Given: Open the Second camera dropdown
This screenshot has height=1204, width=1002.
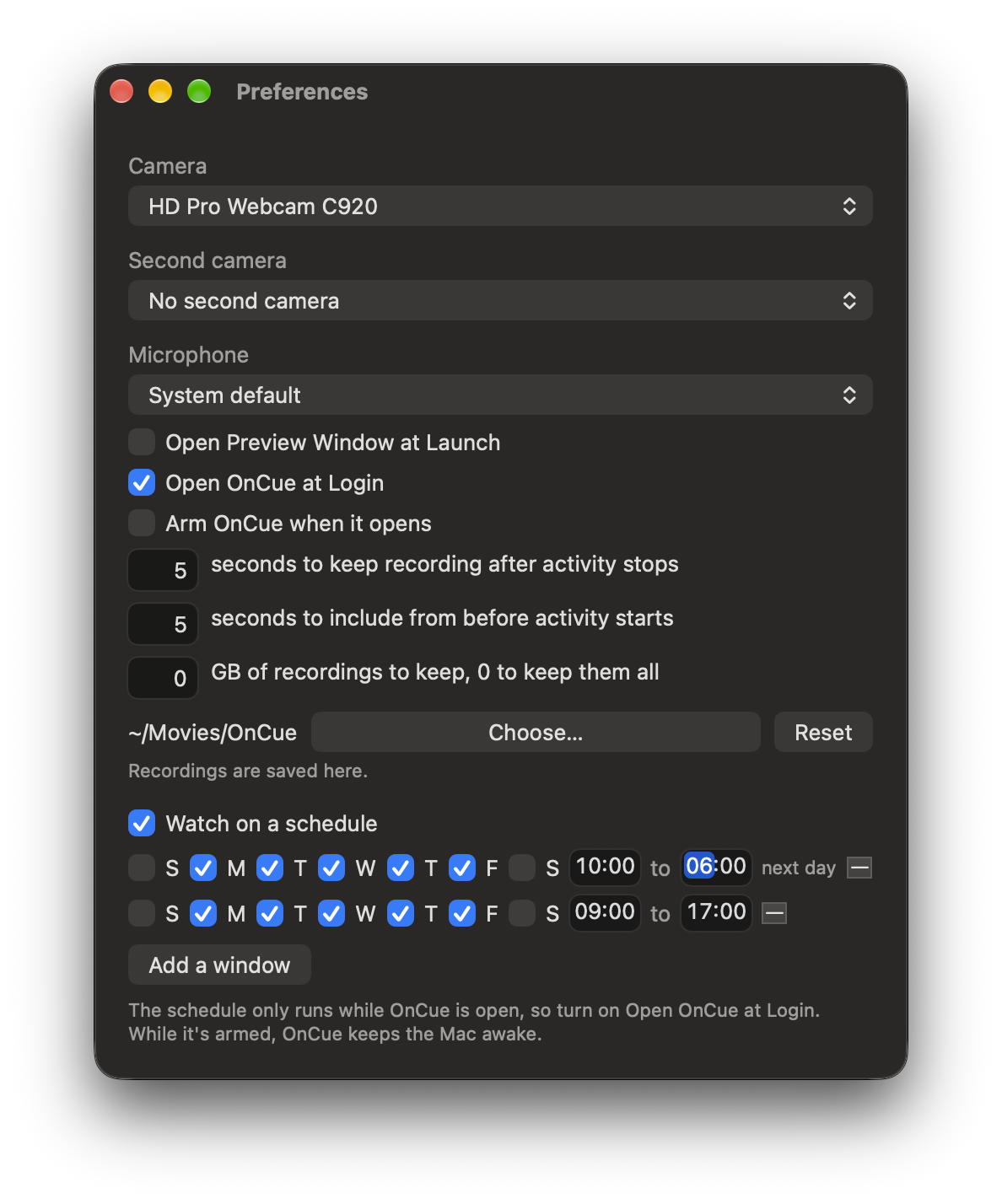Looking at the screenshot, I should [500, 300].
